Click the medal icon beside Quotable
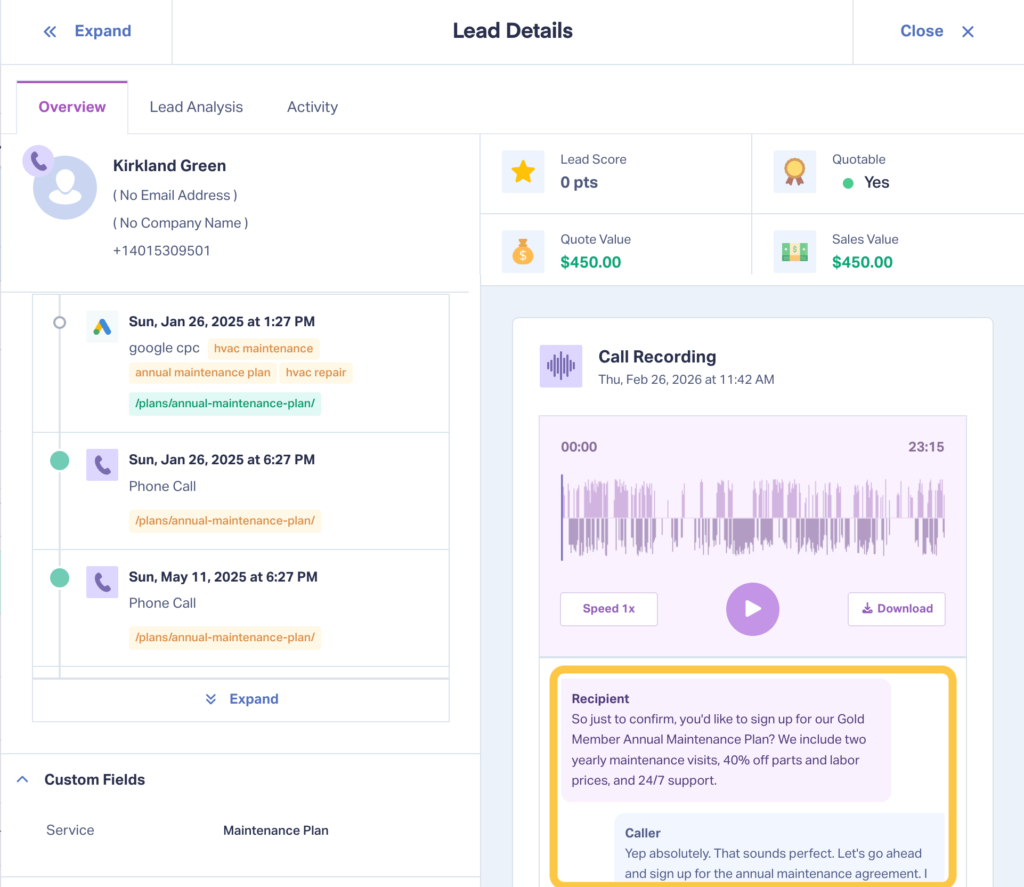Image resolution: width=1024 pixels, height=887 pixels. [x=794, y=171]
